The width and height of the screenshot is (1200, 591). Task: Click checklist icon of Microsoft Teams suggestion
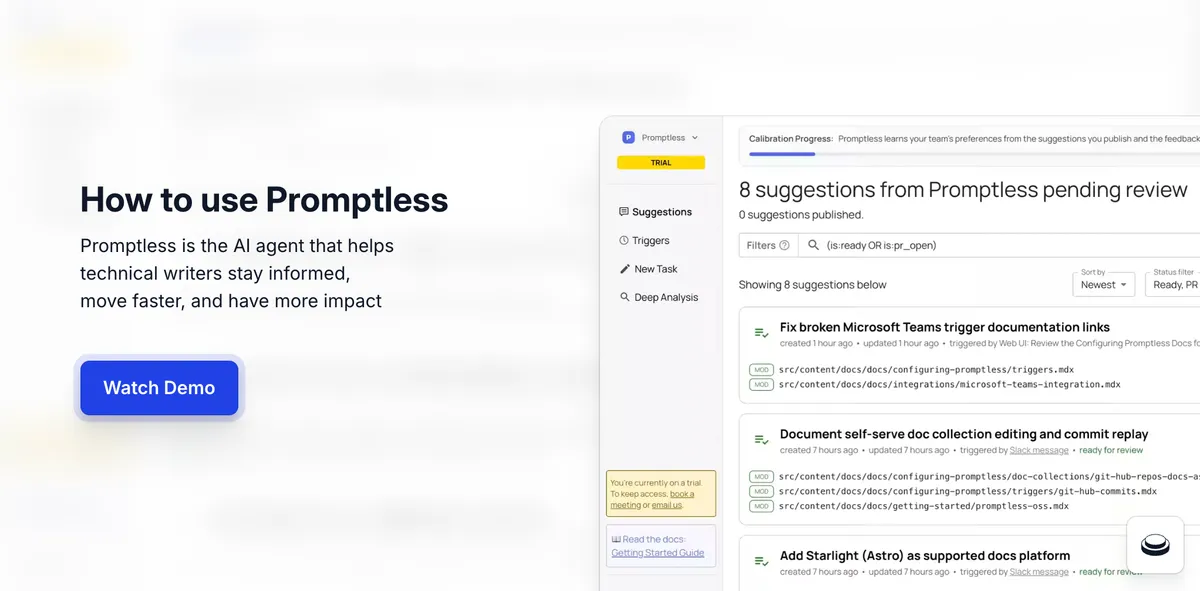click(x=761, y=332)
